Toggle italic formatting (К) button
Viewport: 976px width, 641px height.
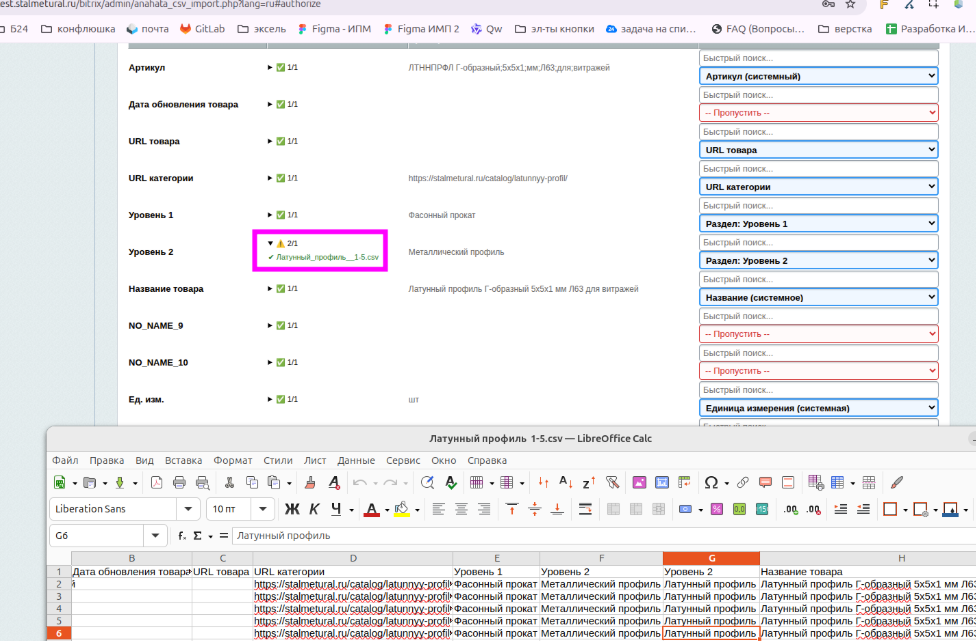click(315, 509)
